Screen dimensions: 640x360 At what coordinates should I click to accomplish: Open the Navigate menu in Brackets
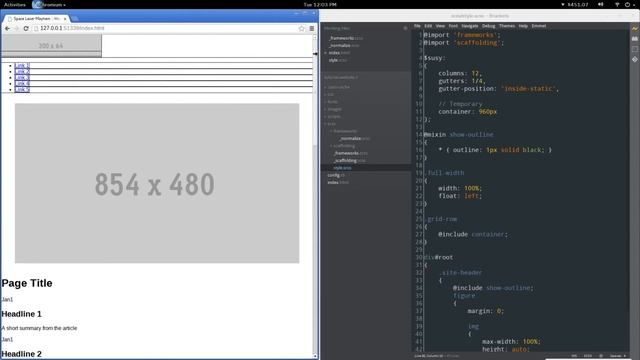[470, 26]
